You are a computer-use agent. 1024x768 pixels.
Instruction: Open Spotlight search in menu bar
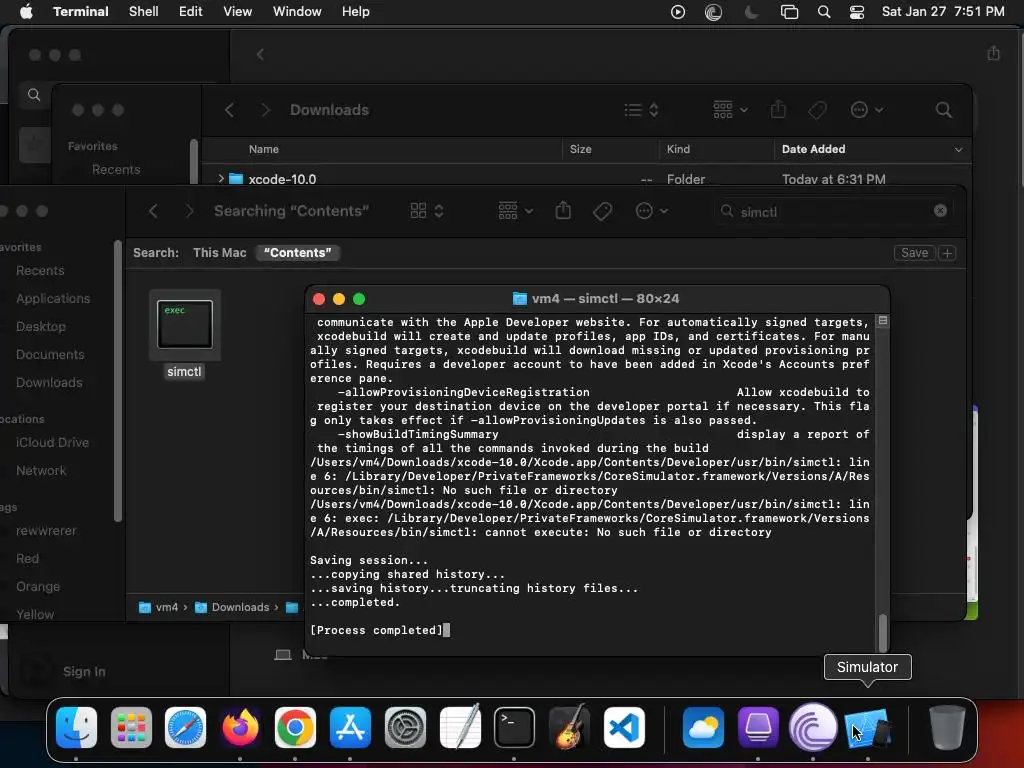pos(824,12)
